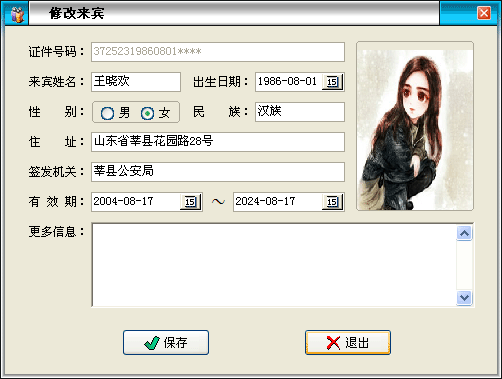The width and height of the screenshot is (502, 379).
Task: Select the 男 gender radio button
Action: [x=107, y=113]
